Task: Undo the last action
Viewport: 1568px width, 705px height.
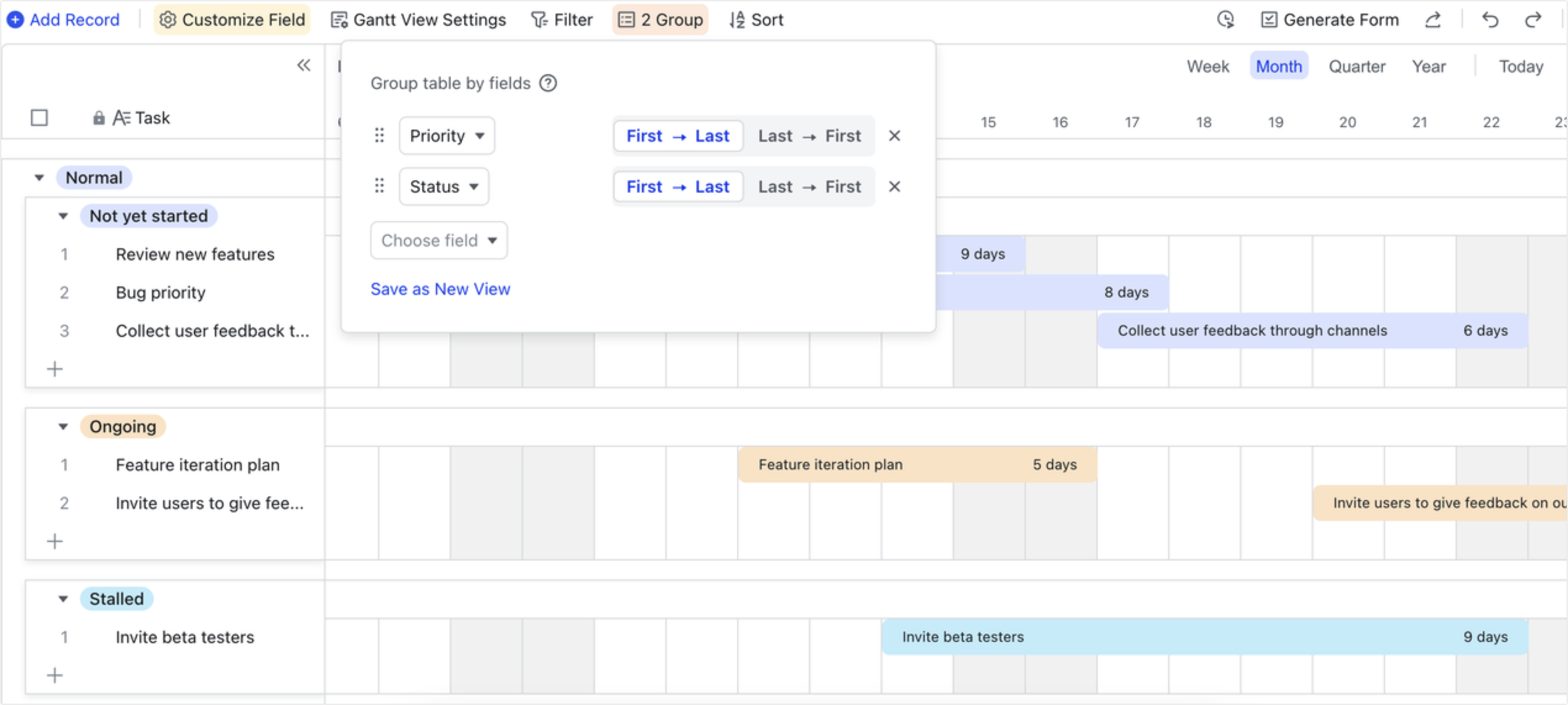Action: click(x=1490, y=20)
